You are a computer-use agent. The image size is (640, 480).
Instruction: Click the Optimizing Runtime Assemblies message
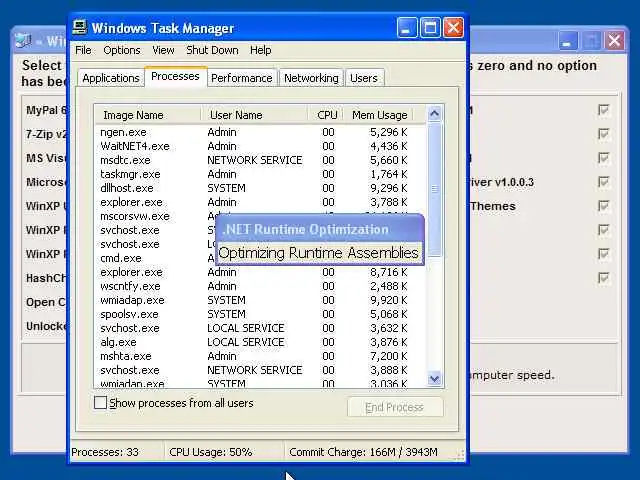(319, 253)
